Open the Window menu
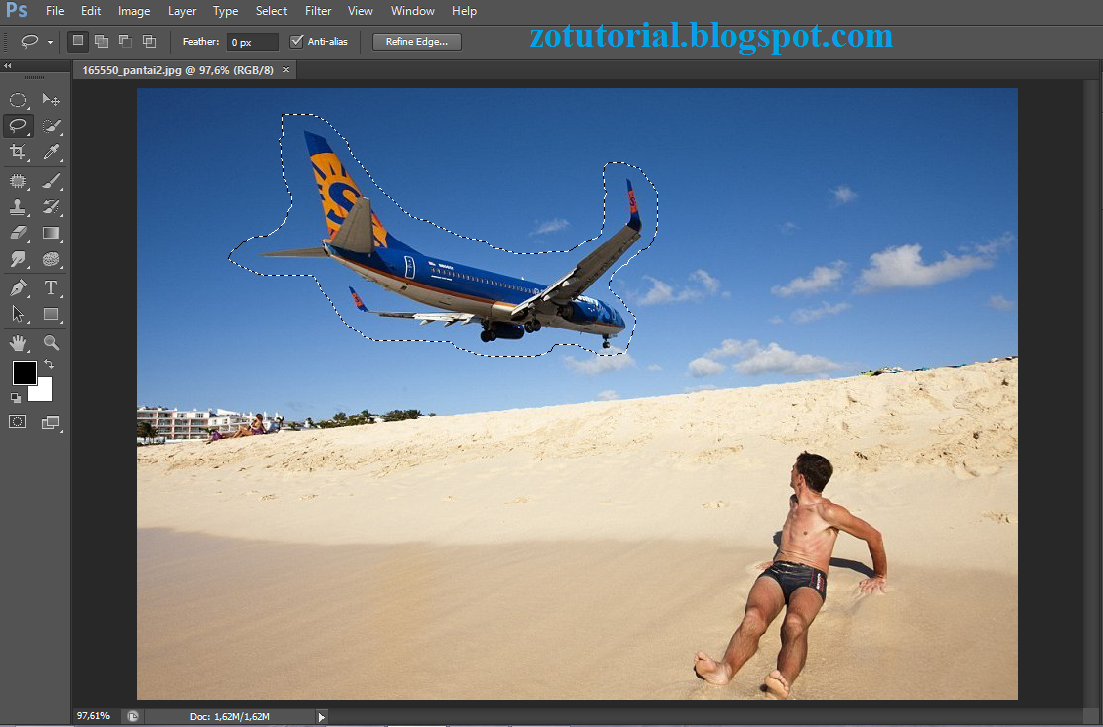The image size is (1103, 727). pyautogui.click(x=413, y=11)
